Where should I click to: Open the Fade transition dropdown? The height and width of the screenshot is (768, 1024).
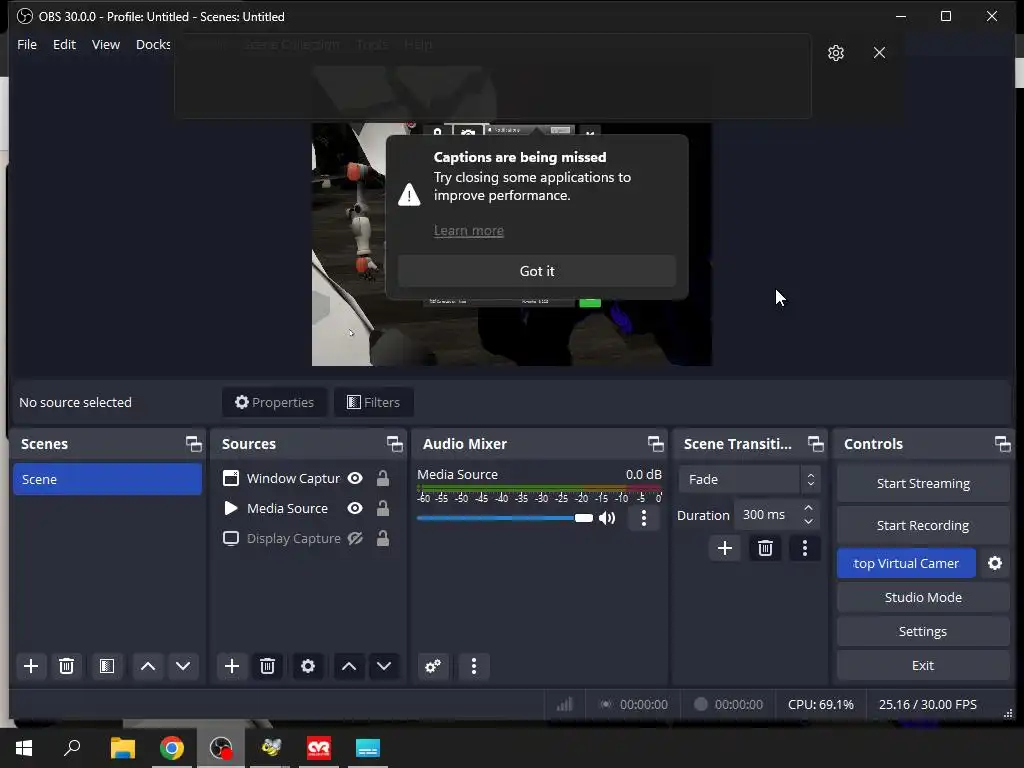(x=749, y=479)
